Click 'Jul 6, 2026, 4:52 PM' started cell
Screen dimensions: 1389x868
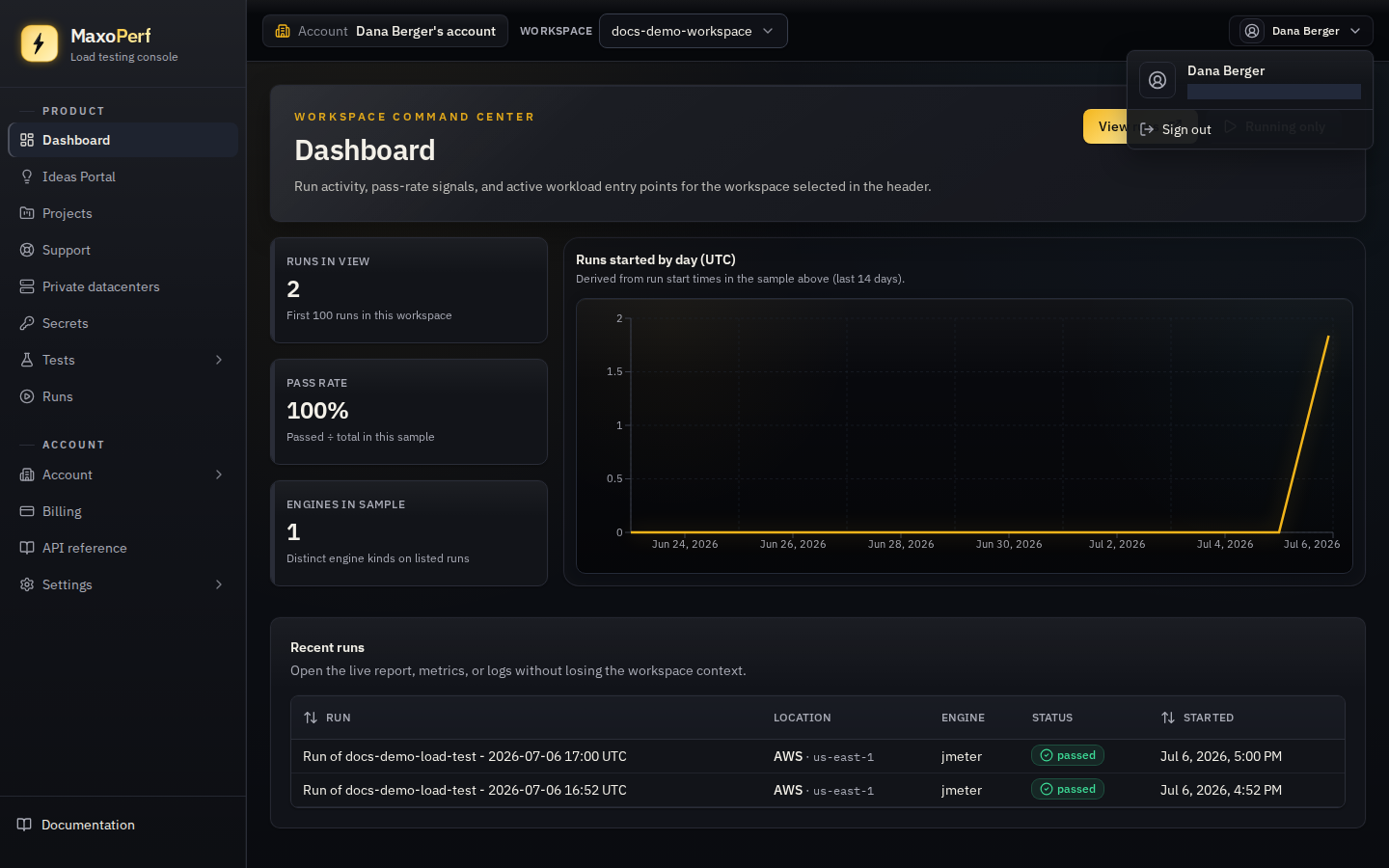point(1221,790)
